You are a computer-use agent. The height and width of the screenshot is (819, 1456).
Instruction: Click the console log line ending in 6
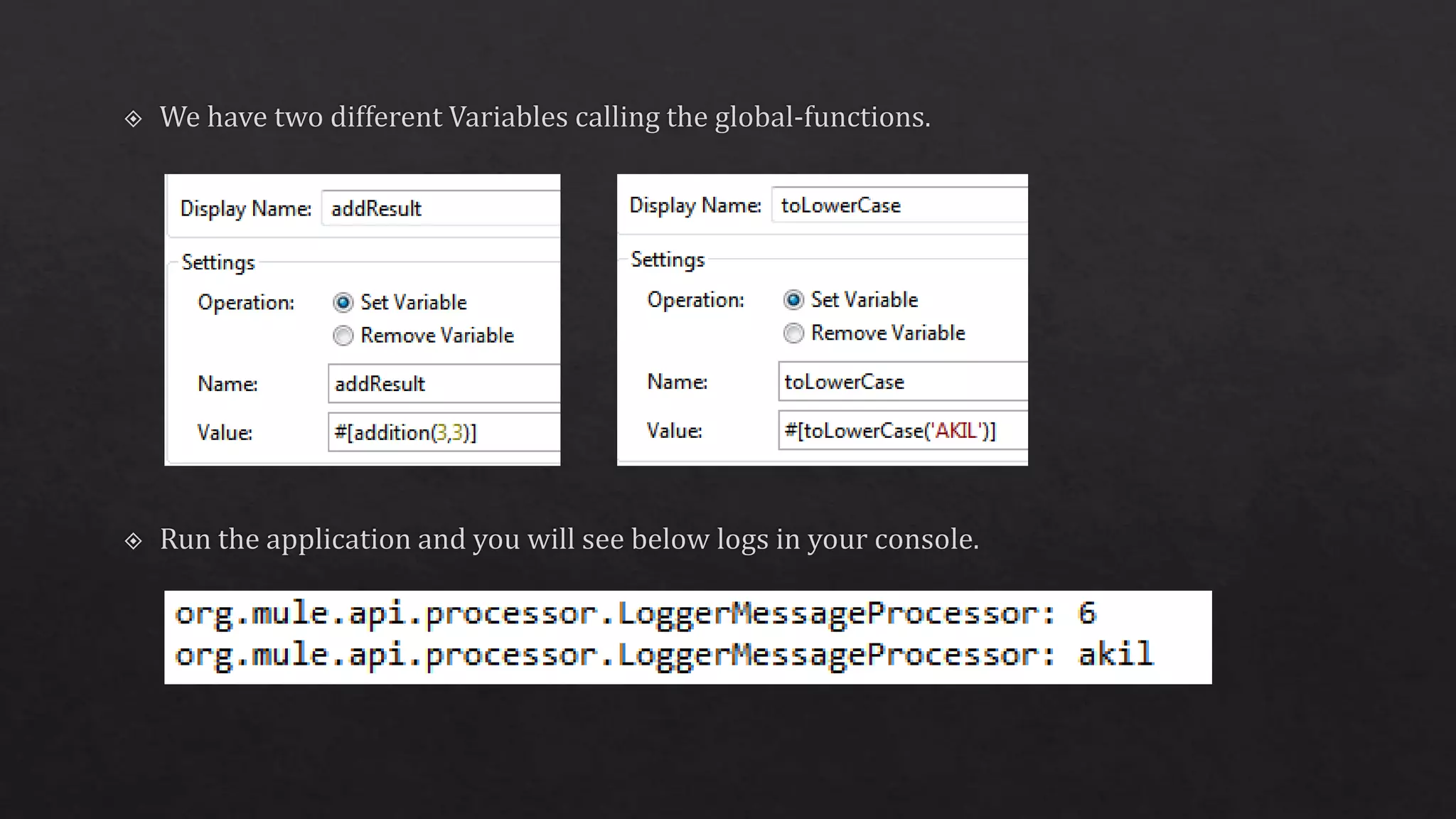click(636, 614)
